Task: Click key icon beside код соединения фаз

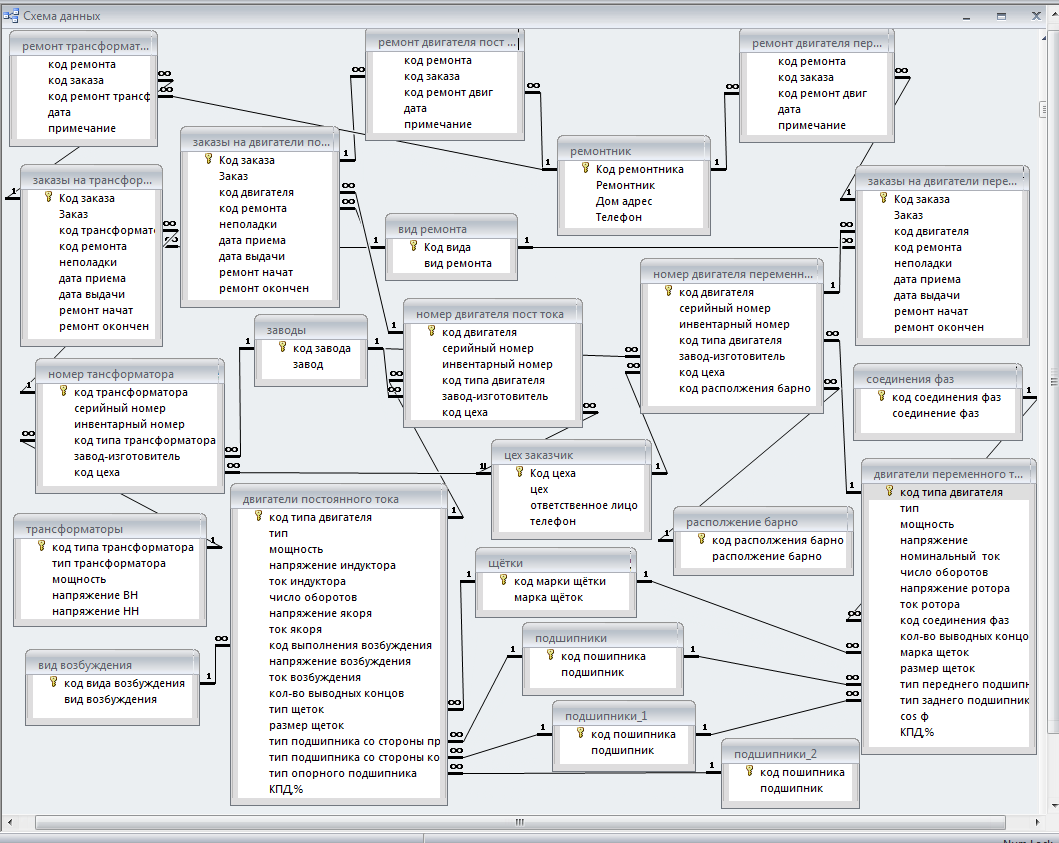Action: point(881,397)
